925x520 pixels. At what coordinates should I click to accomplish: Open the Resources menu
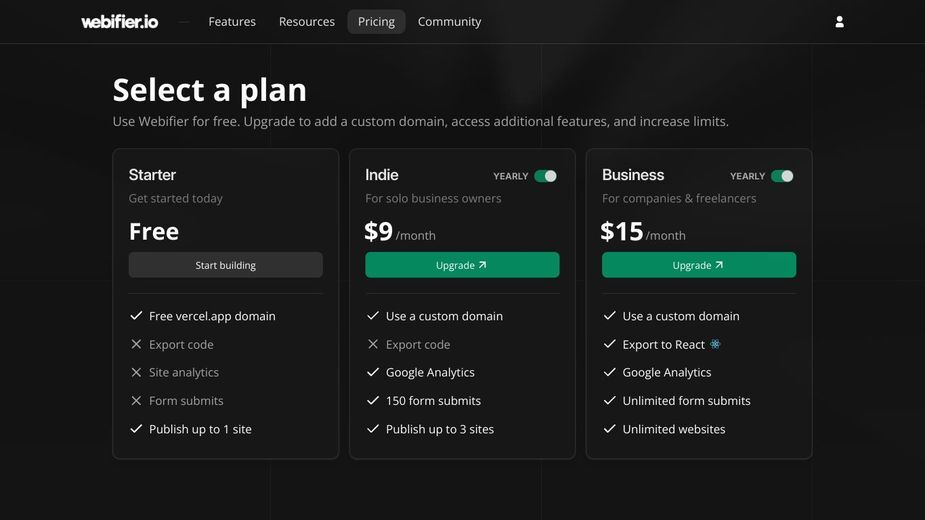[307, 22]
